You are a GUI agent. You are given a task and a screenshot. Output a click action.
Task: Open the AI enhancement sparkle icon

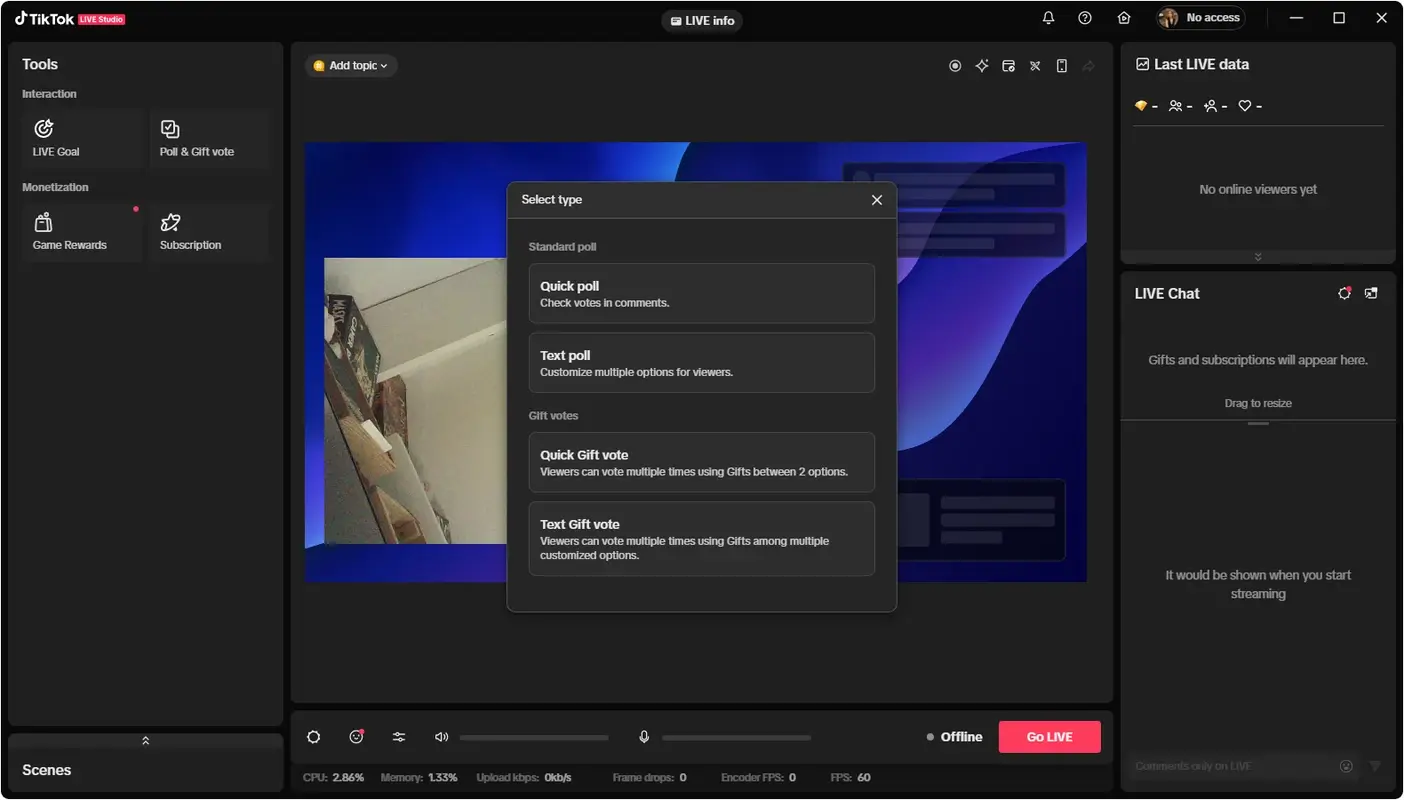click(981, 65)
